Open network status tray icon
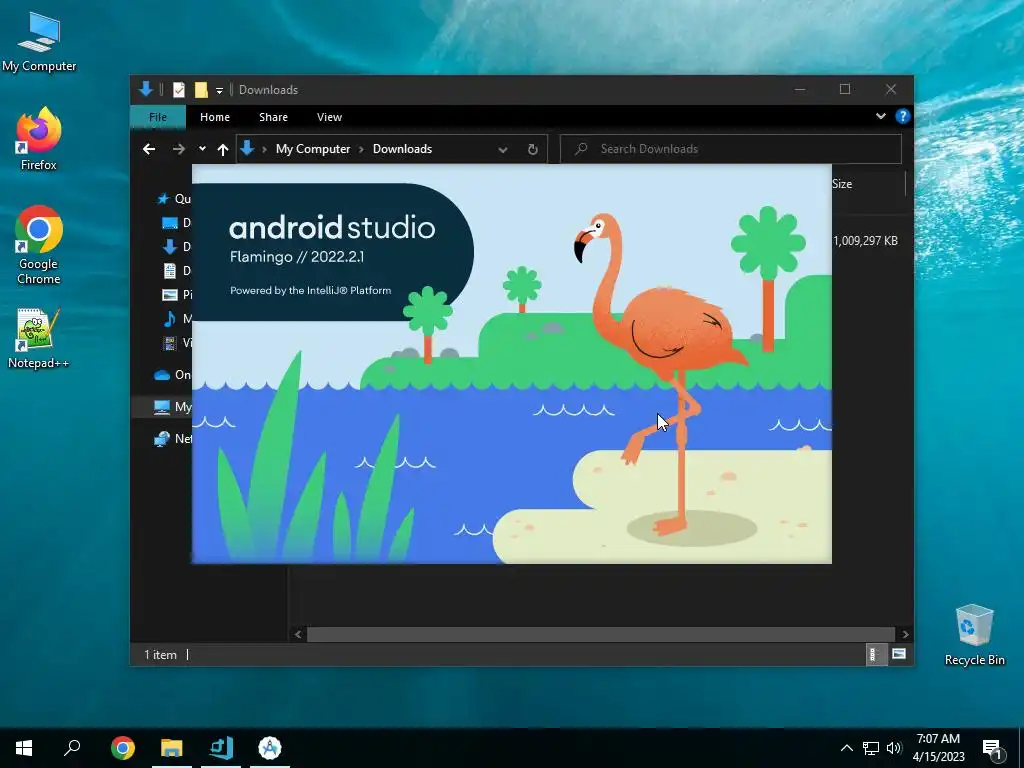 tap(871, 748)
